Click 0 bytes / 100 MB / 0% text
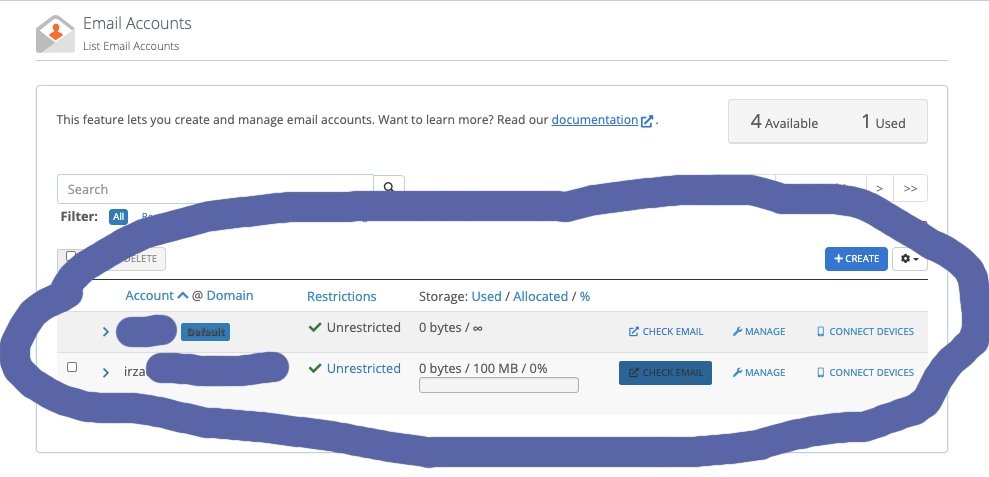The width and height of the screenshot is (989, 477). tap(483, 368)
